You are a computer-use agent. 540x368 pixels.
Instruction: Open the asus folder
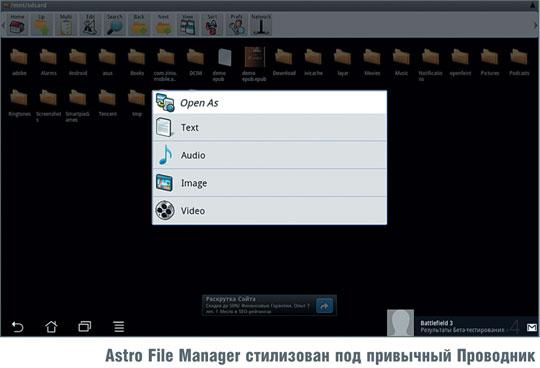point(107,62)
